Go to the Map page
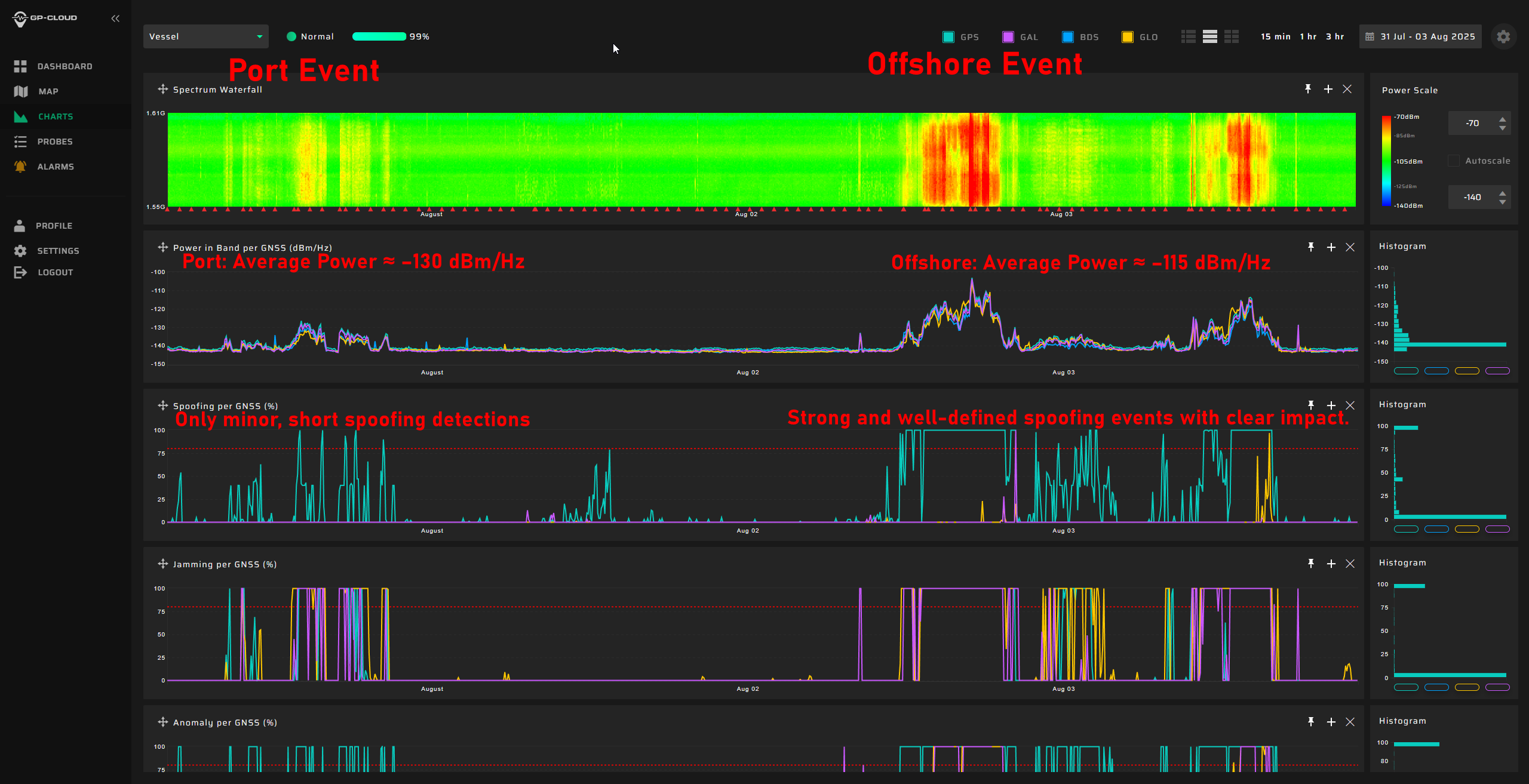This screenshot has height=784, width=1529. 48,91
